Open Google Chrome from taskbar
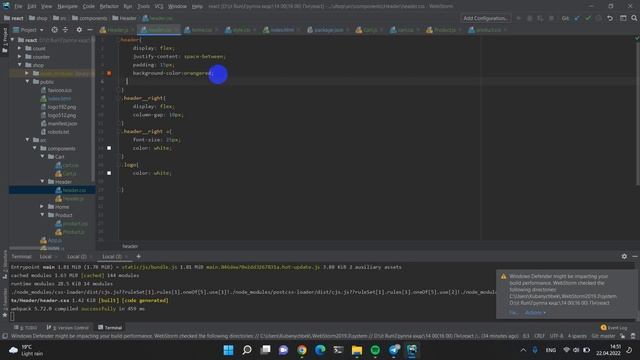Image resolution: width=640 pixels, height=360 pixels. coord(302,350)
